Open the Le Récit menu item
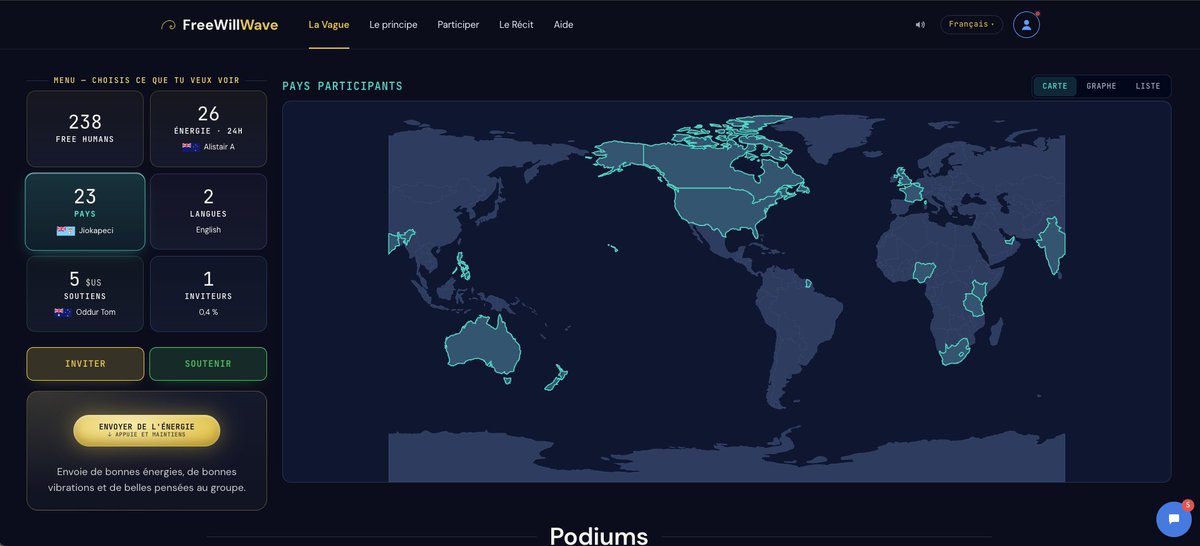 point(516,24)
